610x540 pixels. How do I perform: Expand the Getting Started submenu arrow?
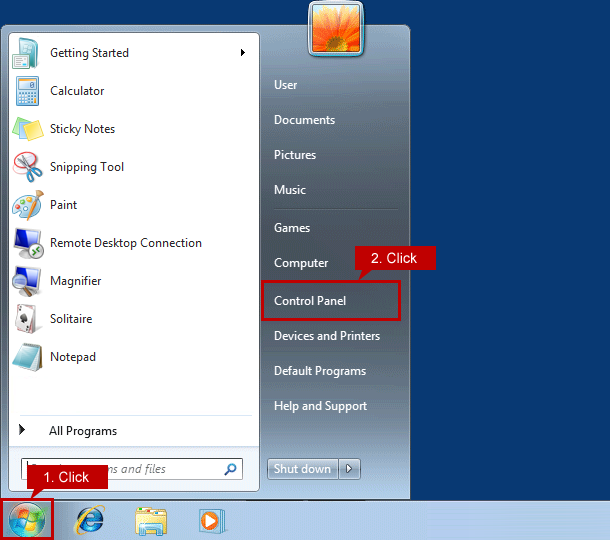pos(243,53)
